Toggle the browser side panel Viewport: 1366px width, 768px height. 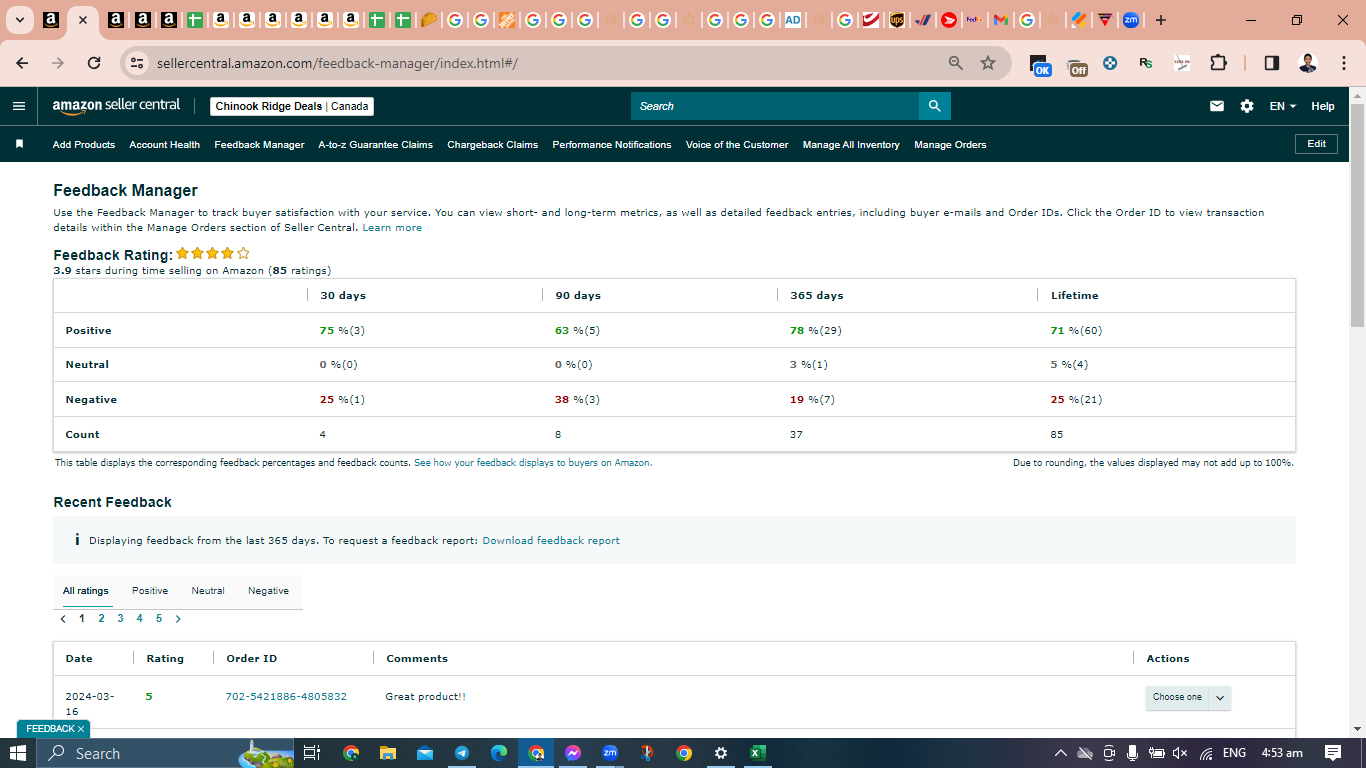[1272, 63]
